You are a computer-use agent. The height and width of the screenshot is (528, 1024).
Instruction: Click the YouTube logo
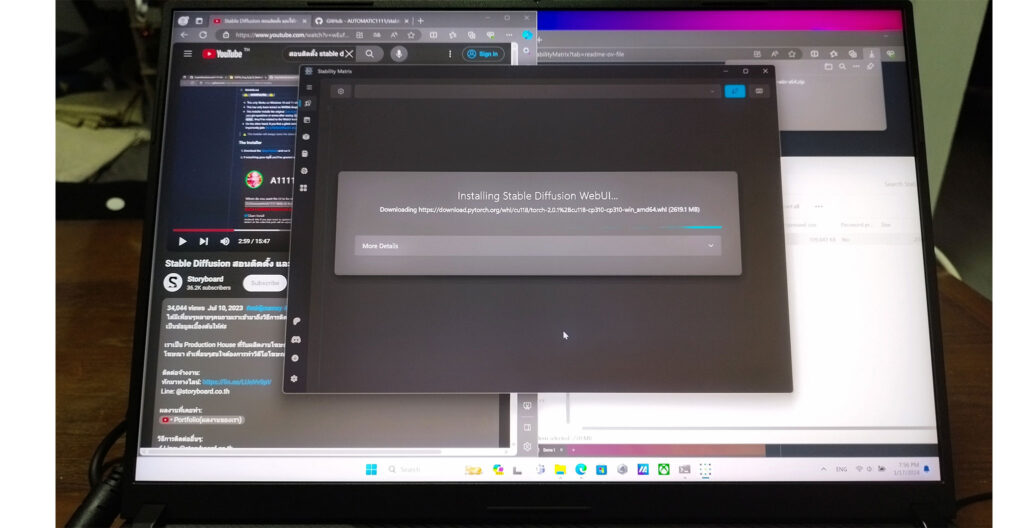coord(222,54)
